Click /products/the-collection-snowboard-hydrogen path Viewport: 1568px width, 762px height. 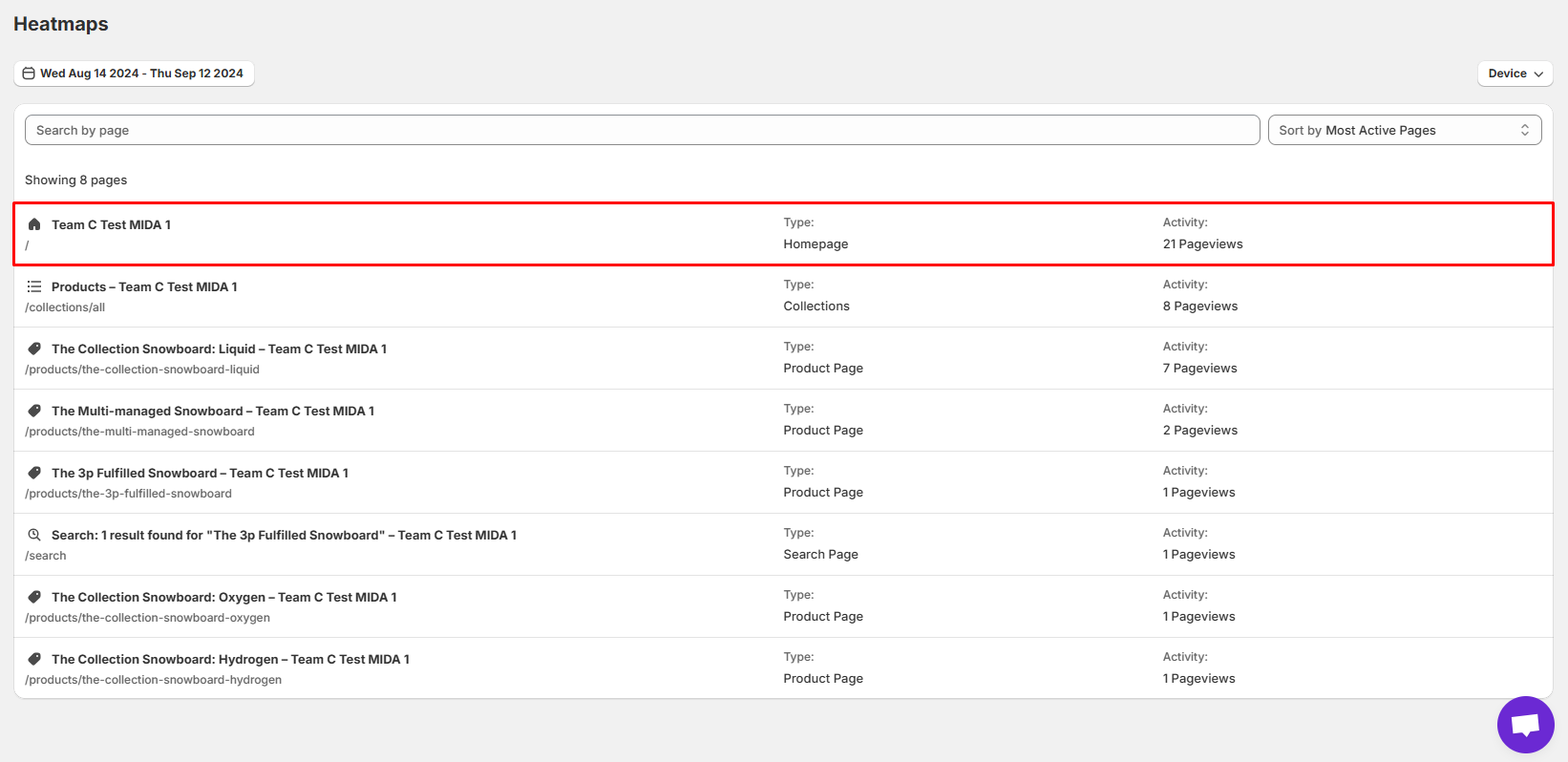tap(154, 680)
